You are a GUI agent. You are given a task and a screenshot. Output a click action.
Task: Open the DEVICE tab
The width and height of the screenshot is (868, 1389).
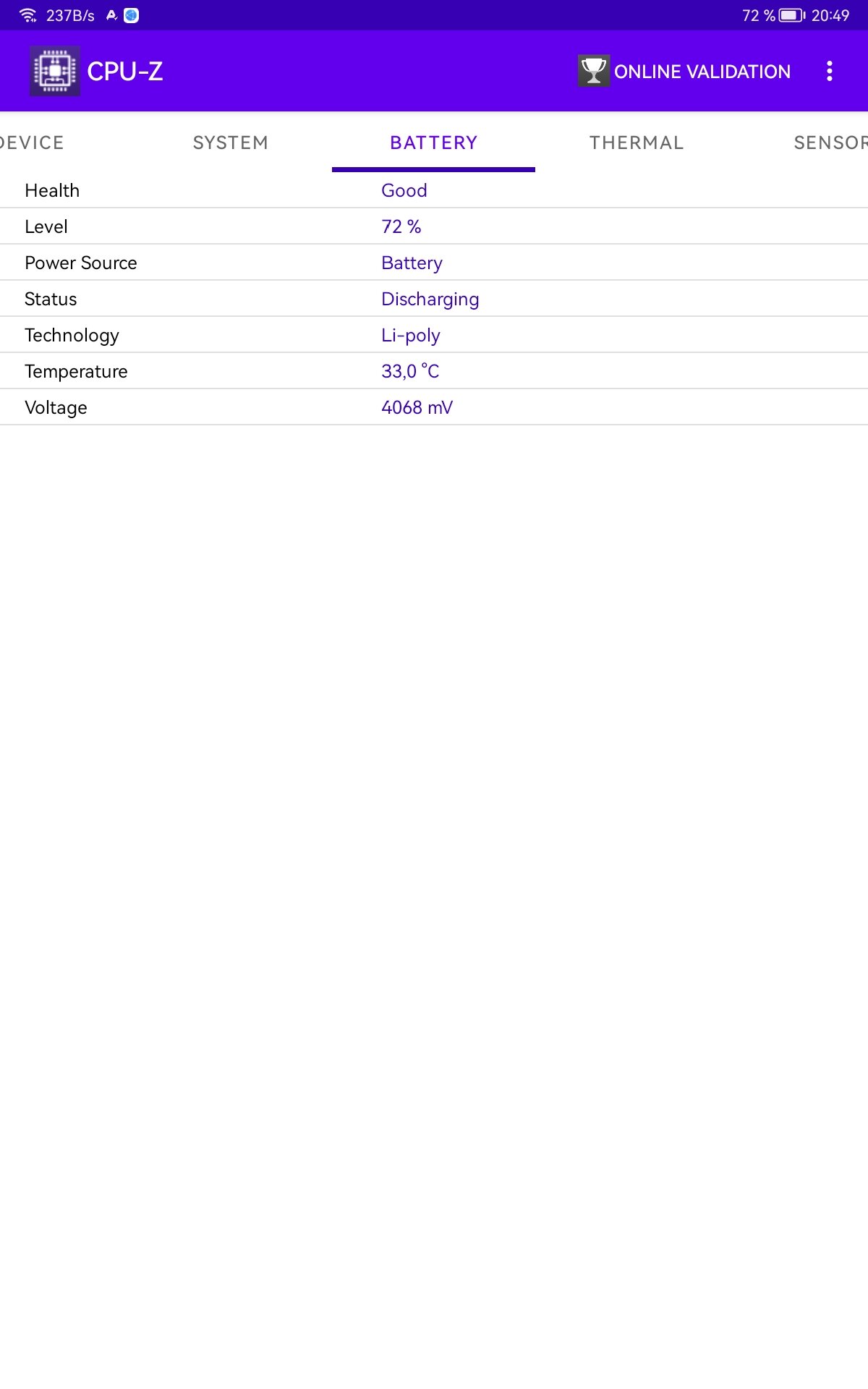(32, 143)
